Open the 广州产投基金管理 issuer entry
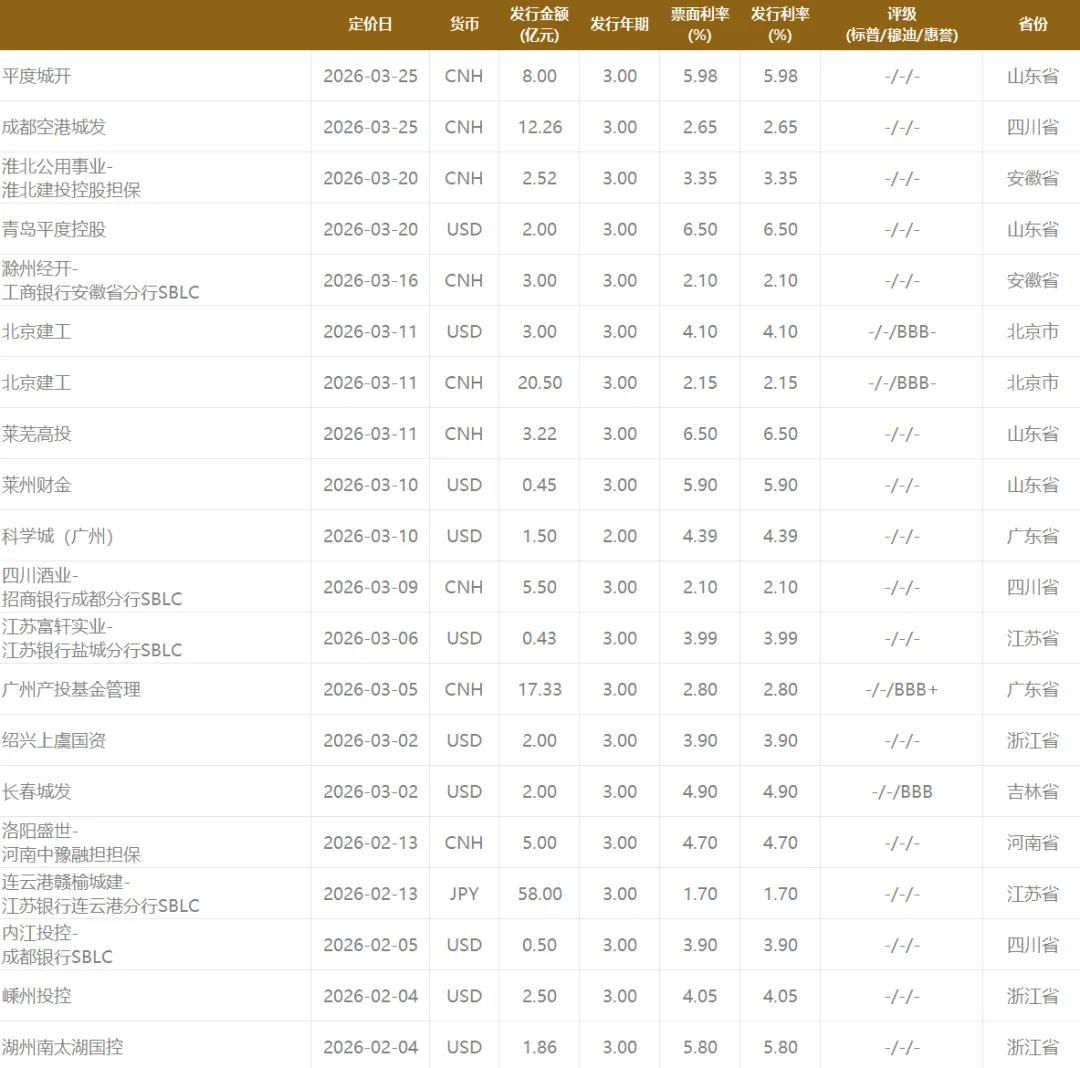This screenshot has height=1068, width=1080. click(72, 690)
